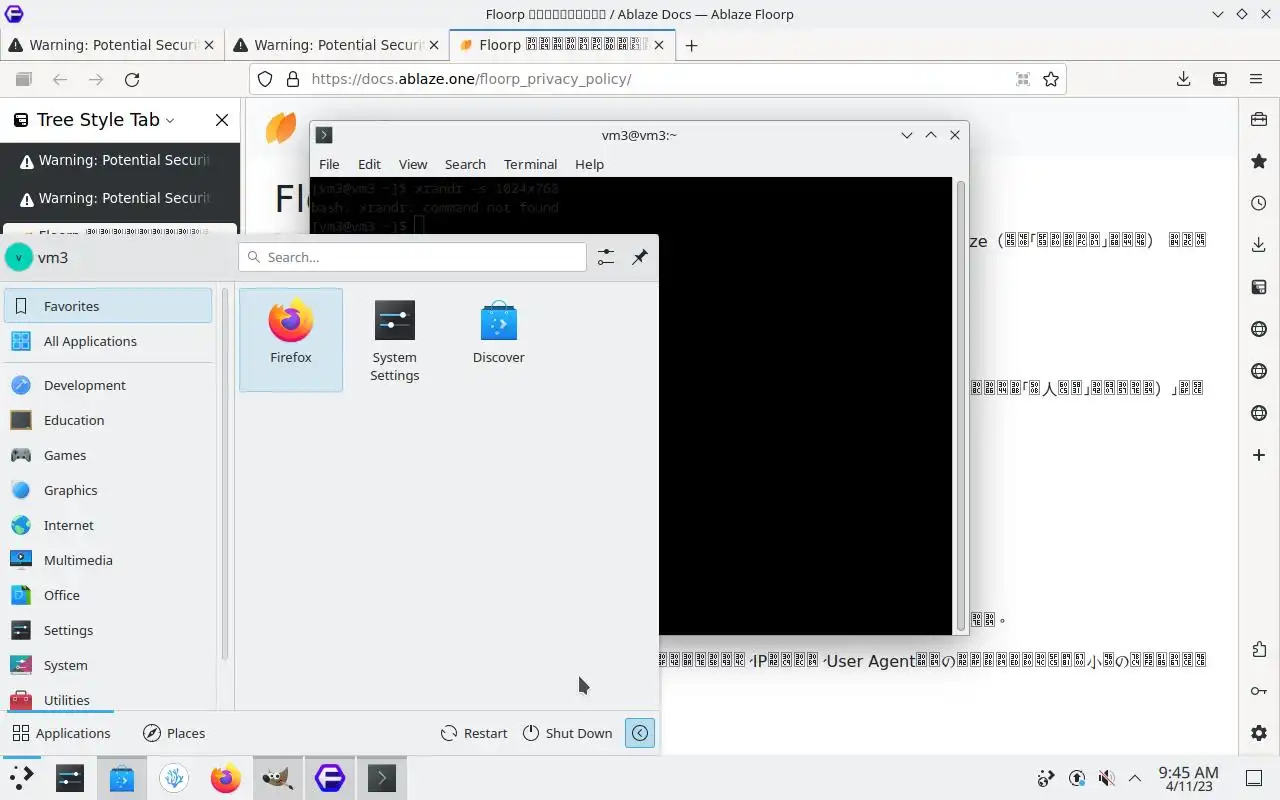The height and width of the screenshot is (800, 1280).
Task: Select the Floorp privacy policy tab
Action: (x=562, y=45)
